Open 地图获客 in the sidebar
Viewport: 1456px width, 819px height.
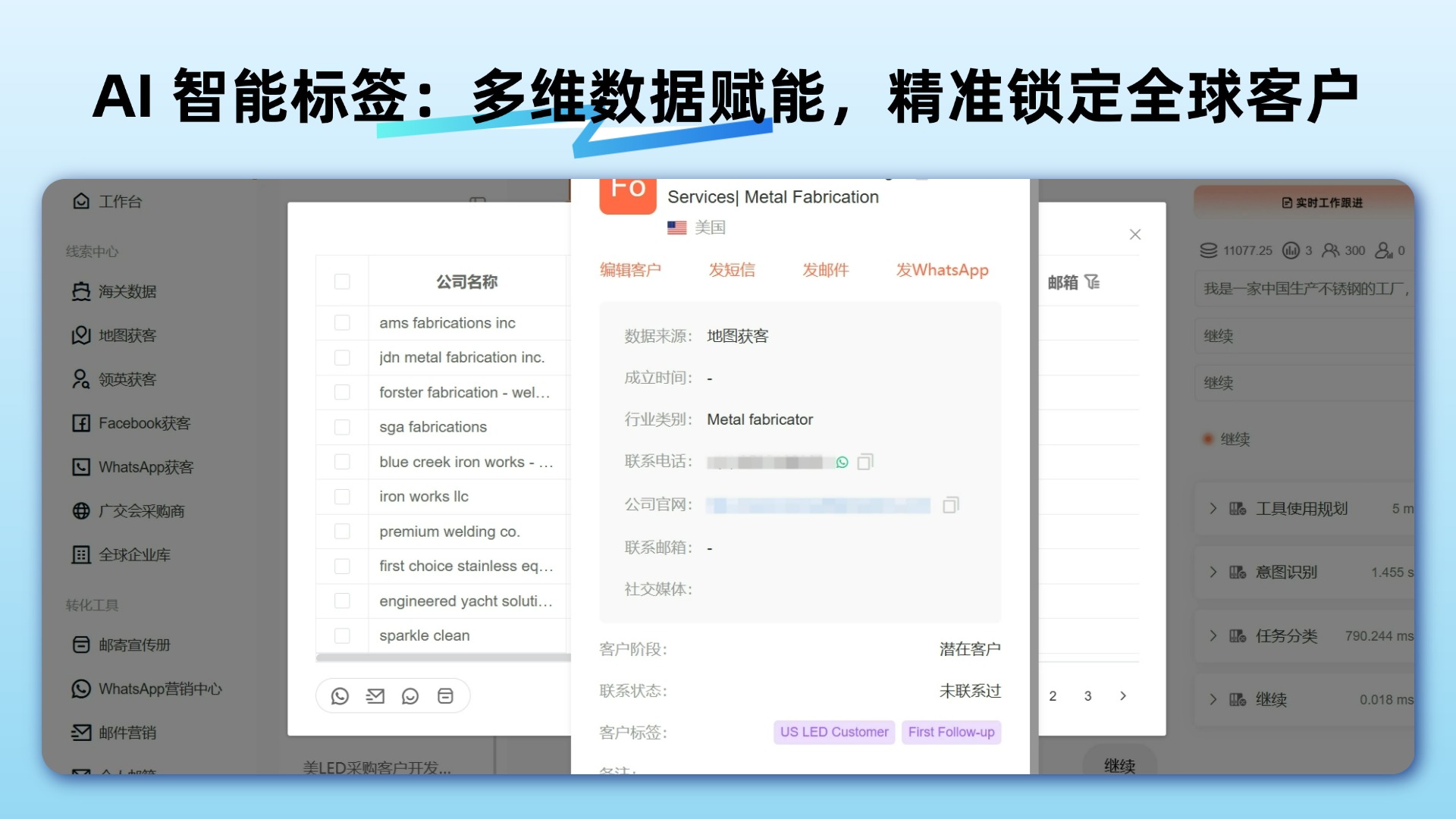click(127, 336)
